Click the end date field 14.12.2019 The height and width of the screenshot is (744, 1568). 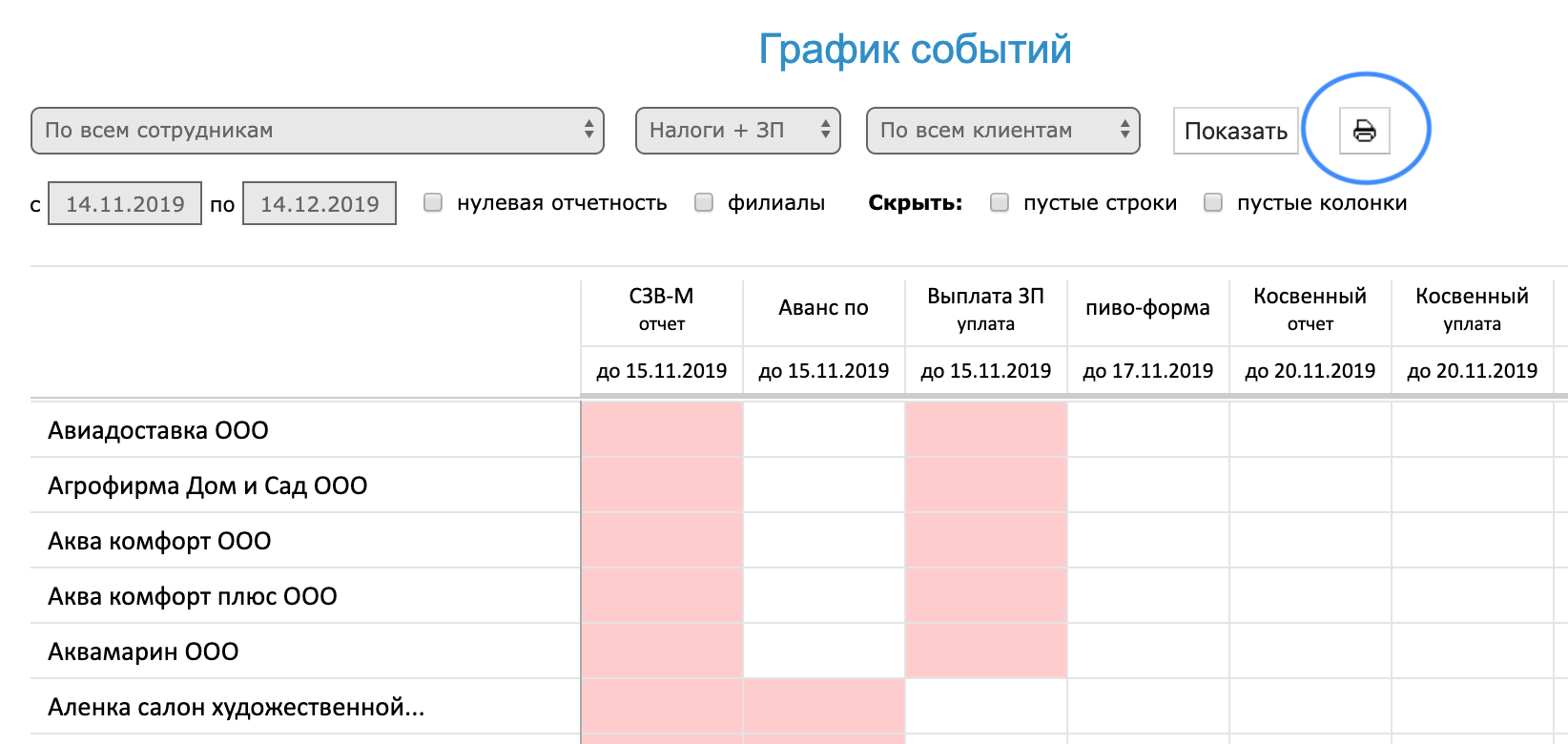tap(320, 203)
